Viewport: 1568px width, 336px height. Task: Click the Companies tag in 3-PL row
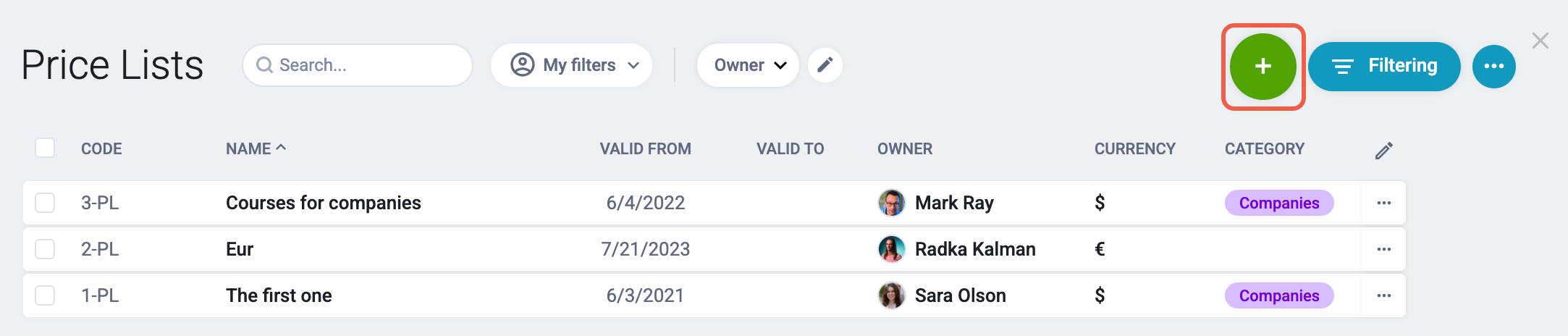[x=1279, y=203]
